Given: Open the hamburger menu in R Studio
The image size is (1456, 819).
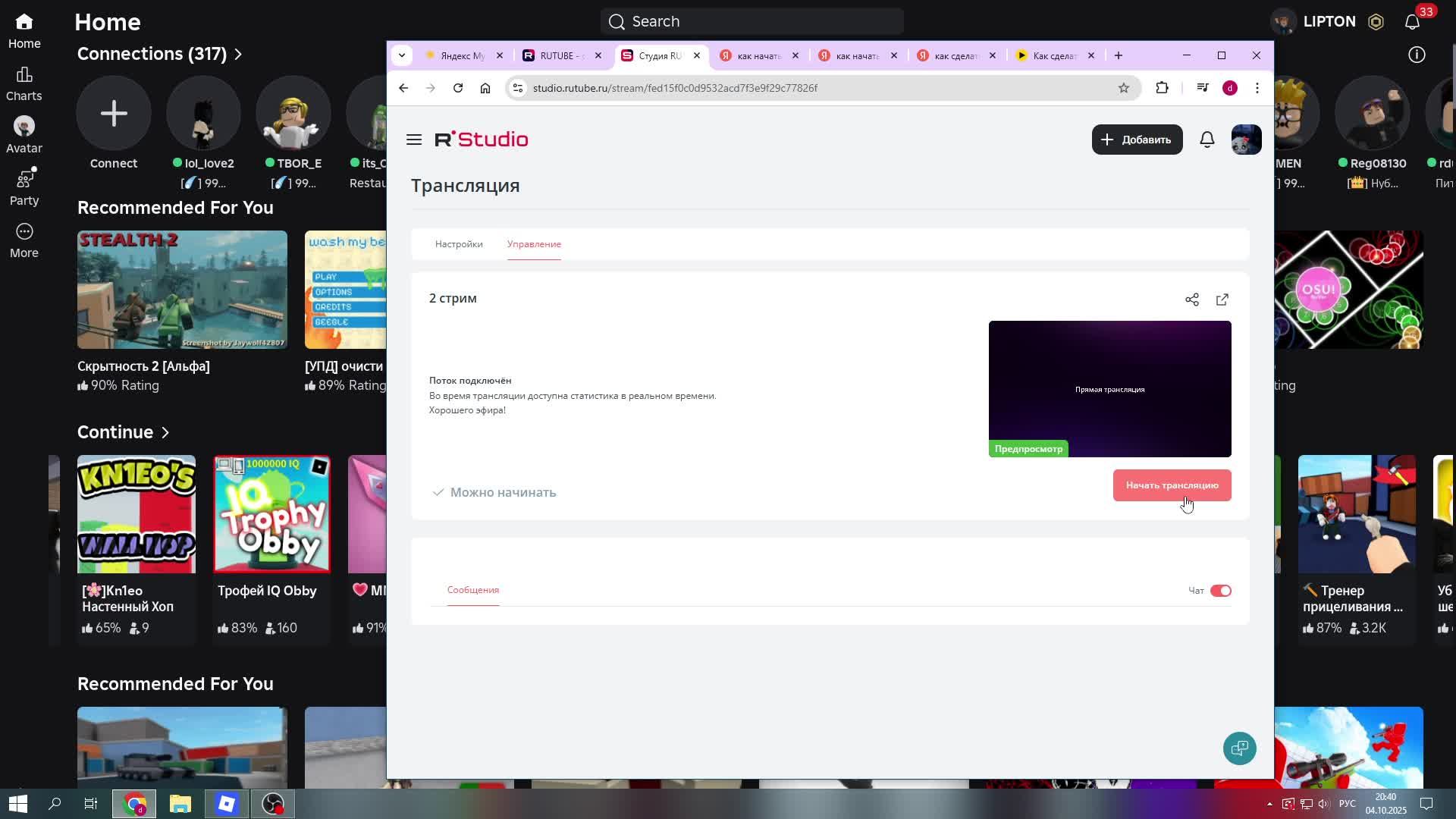Looking at the screenshot, I should 414,140.
